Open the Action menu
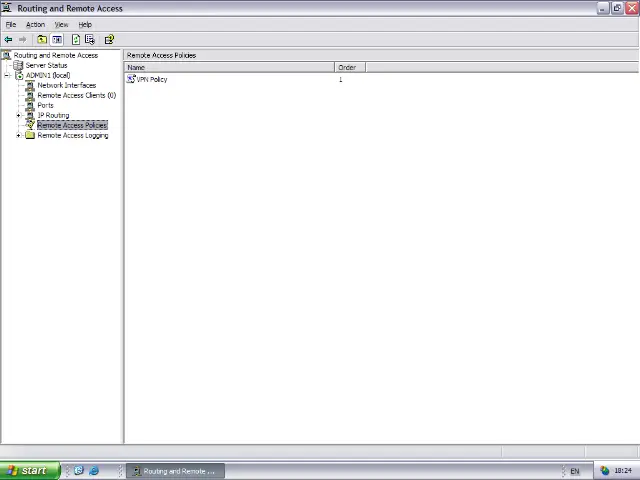 coord(35,24)
